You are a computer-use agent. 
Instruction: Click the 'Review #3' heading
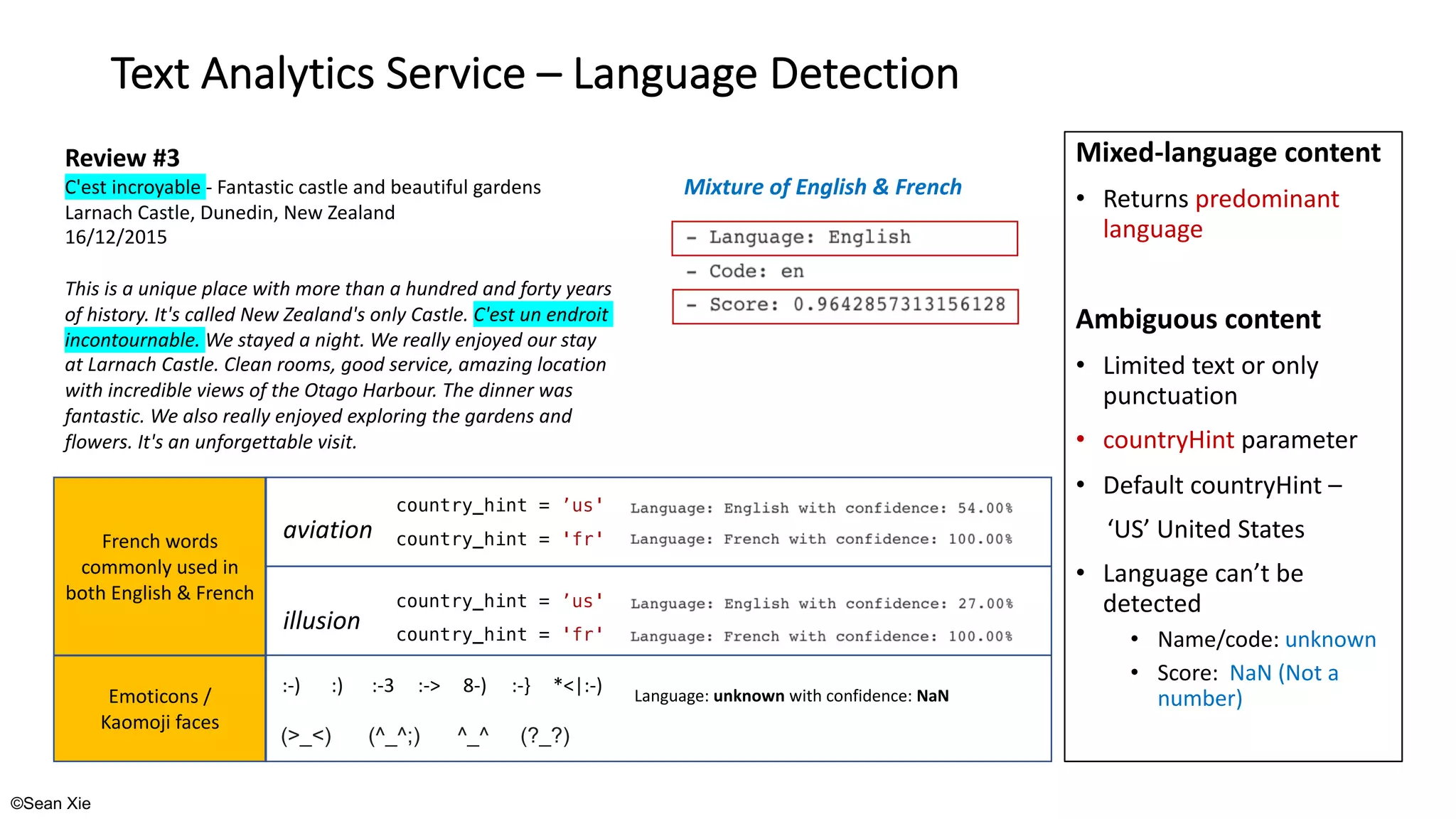click(x=122, y=157)
